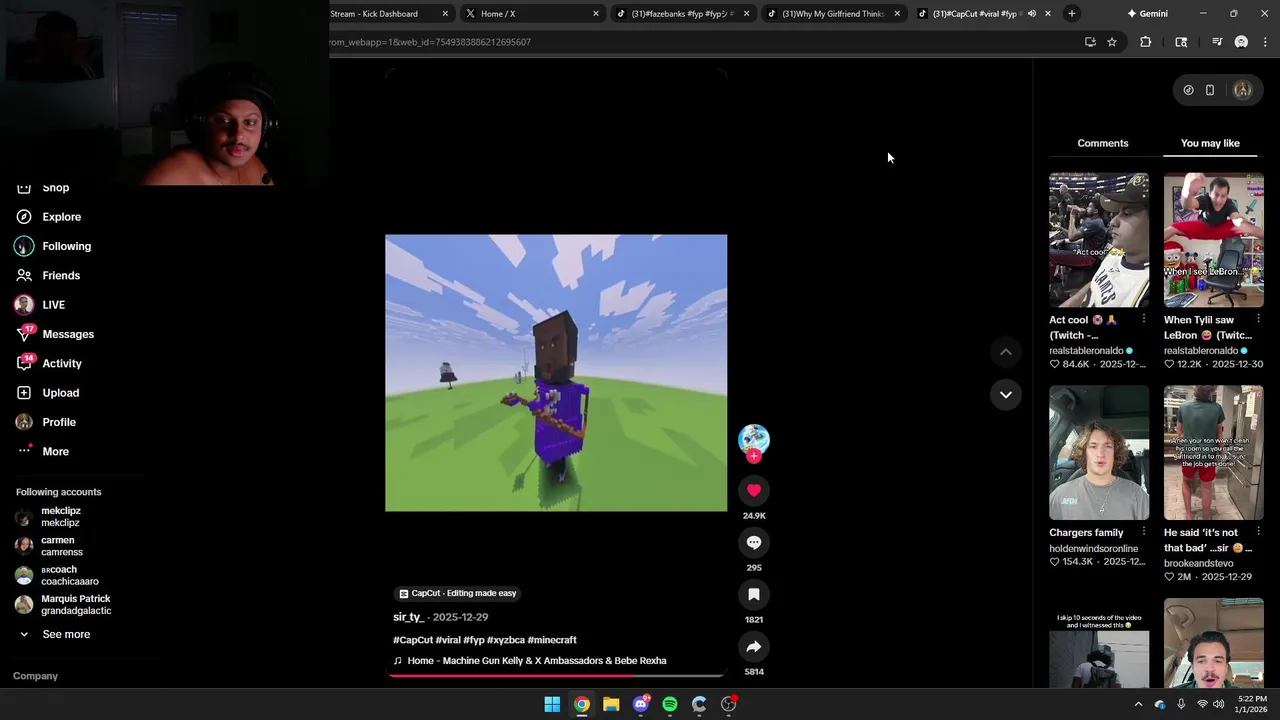Seek on the video progress bar

(x=556, y=675)
